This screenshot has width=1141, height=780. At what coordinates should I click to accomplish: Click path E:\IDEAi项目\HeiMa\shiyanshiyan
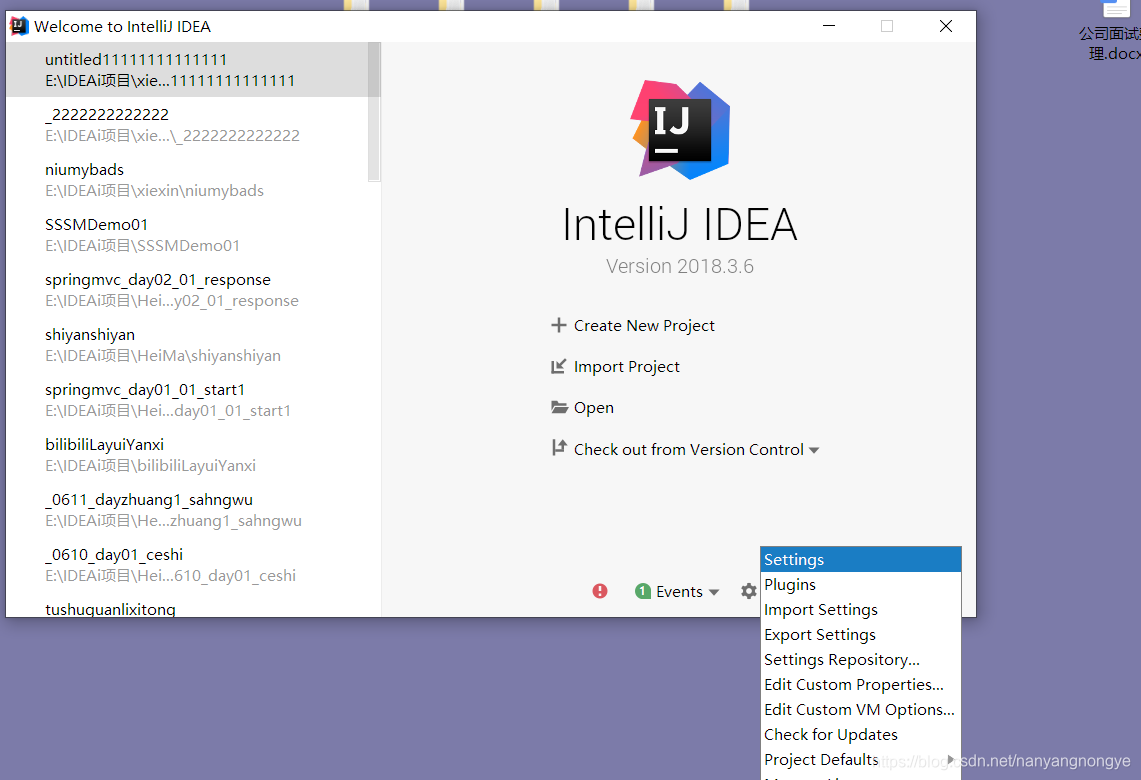click(x=162, y=356)
